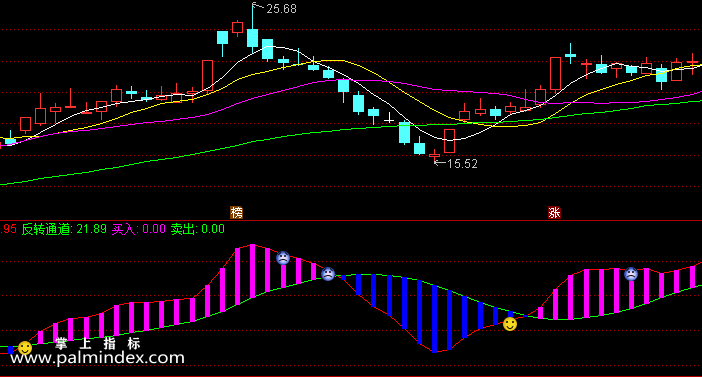Open the 榜 marker badge

pos(236,212)
